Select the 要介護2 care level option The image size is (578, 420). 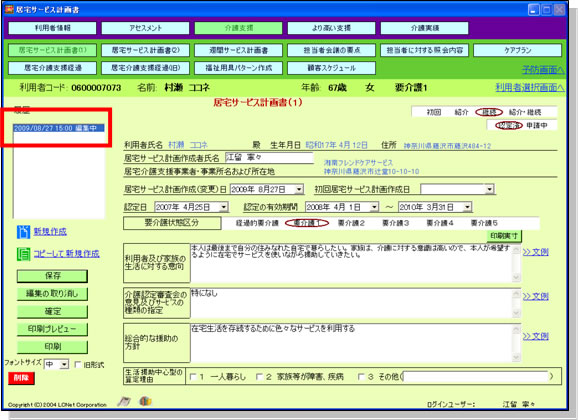click(x=351, y=223)
